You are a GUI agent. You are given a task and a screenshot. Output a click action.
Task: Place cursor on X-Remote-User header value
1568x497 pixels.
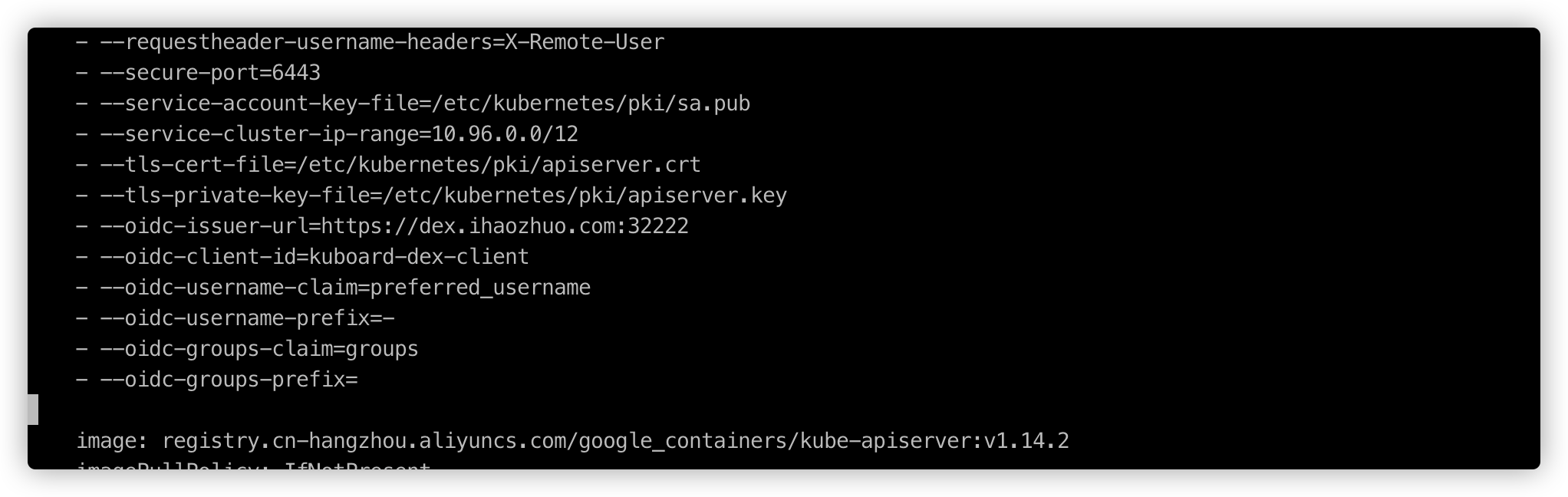tap(585, 42)
